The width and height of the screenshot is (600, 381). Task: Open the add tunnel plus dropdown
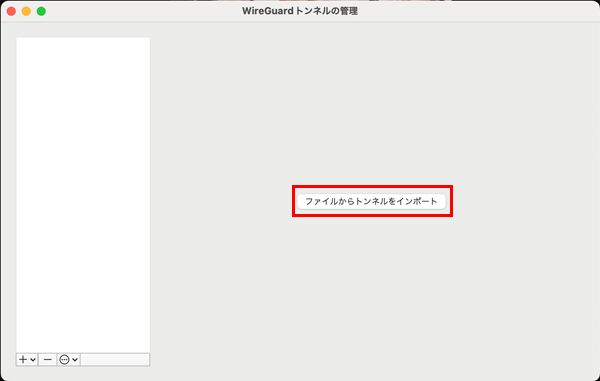pos(27,360)
